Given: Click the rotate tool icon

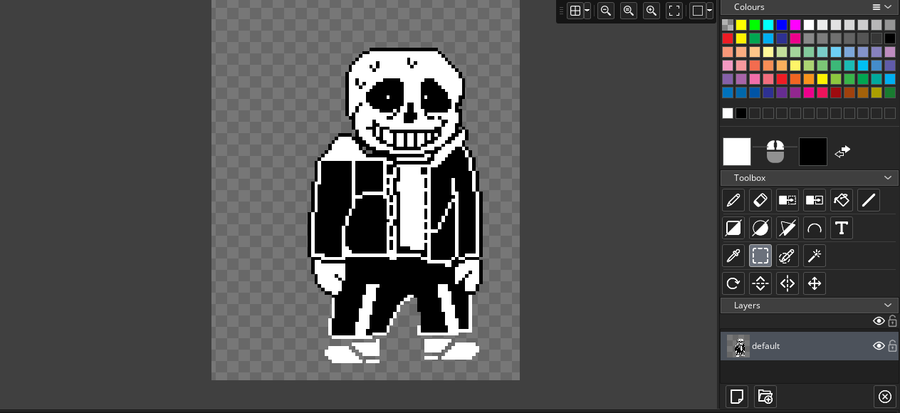Looking at the screenshot, I should click(733, 283).
